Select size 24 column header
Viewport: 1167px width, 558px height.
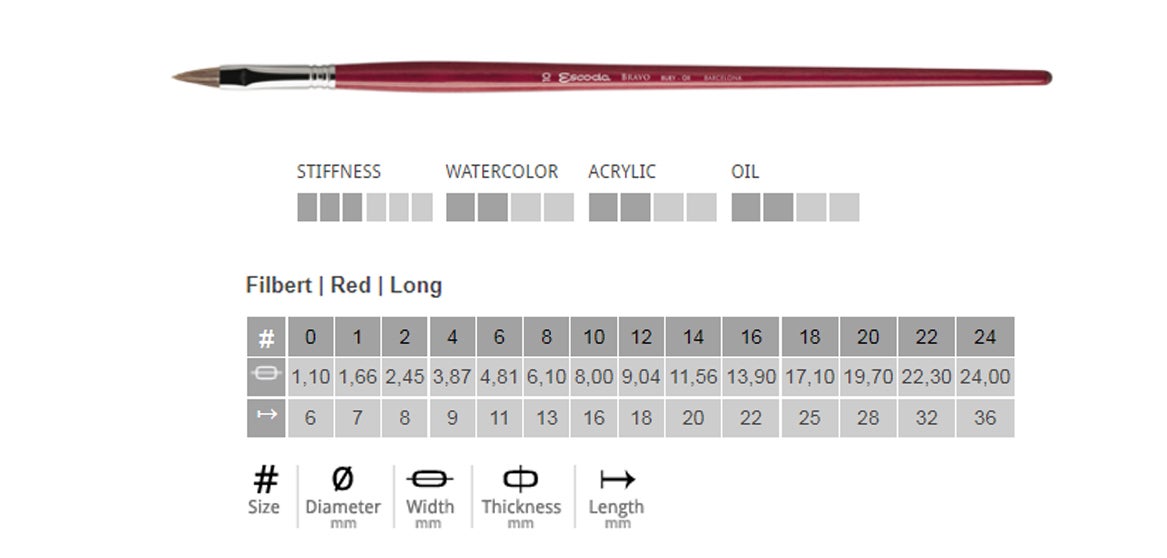click(985, 337)
